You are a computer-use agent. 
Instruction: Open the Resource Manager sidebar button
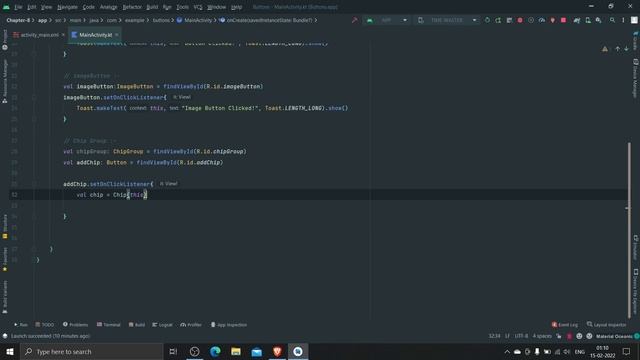coord(5,81)
